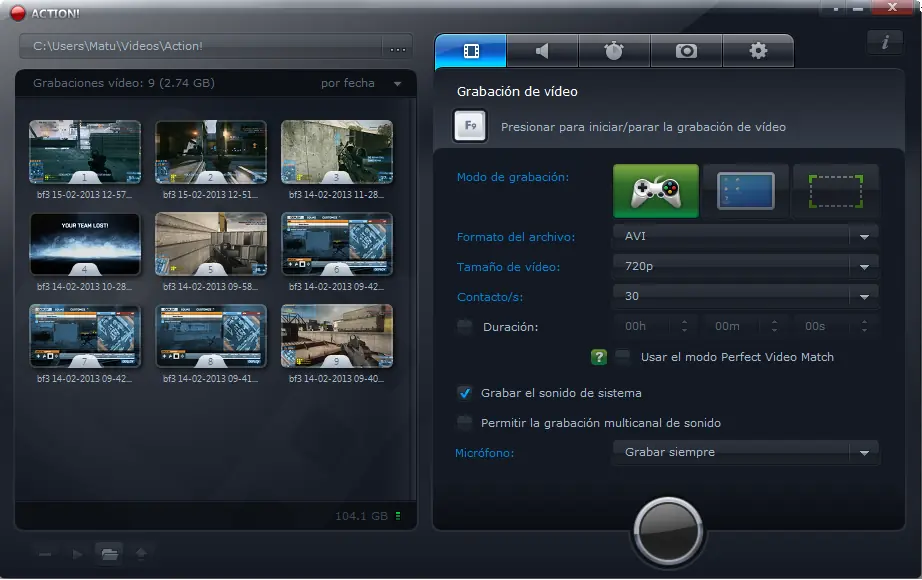Click the red ACTION! logo icon

[18, 13]
